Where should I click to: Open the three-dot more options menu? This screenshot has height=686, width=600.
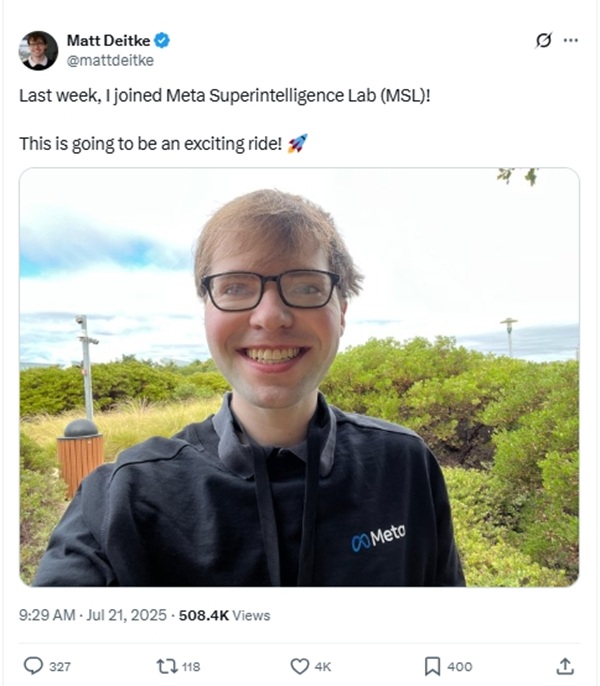coord(571,40)
